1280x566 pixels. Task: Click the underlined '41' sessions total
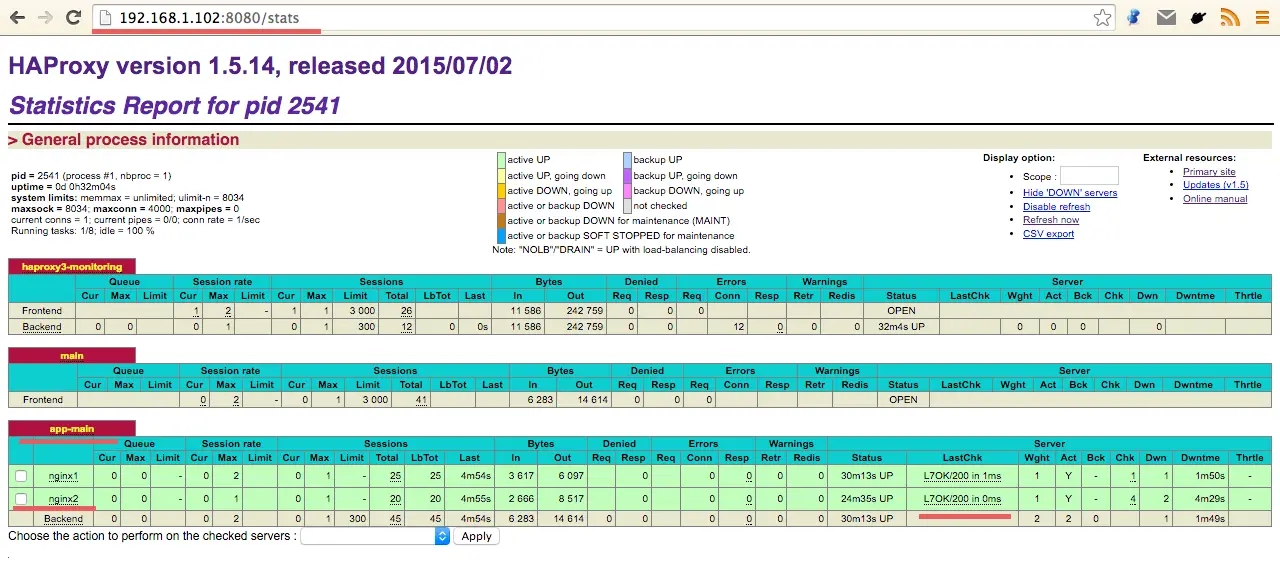pos(421,400)
